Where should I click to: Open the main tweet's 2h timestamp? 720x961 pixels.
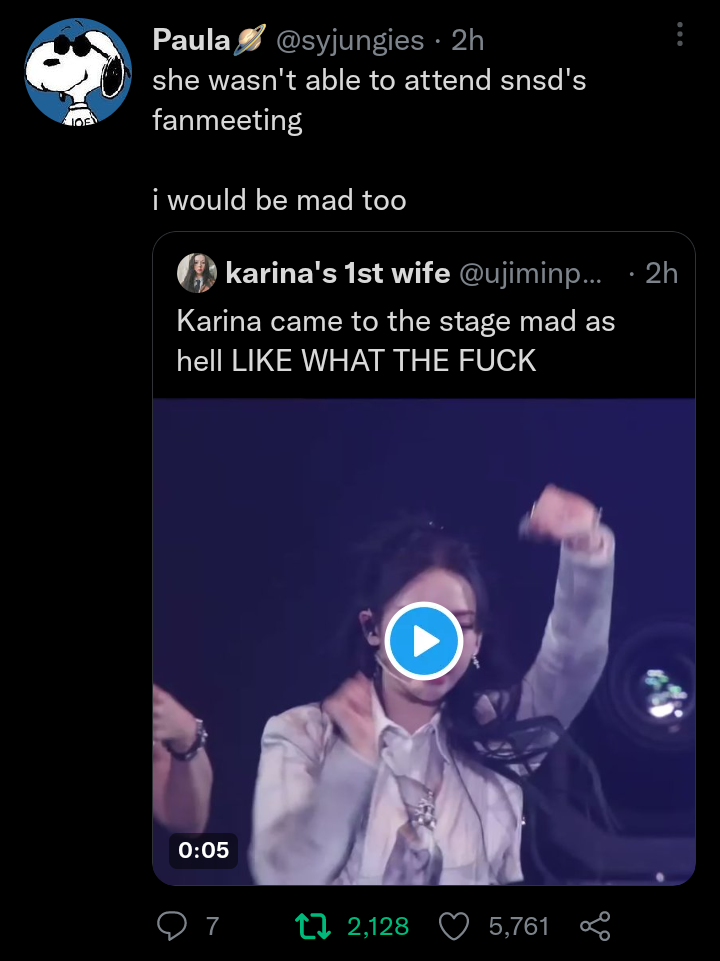[x=467, y=40]
